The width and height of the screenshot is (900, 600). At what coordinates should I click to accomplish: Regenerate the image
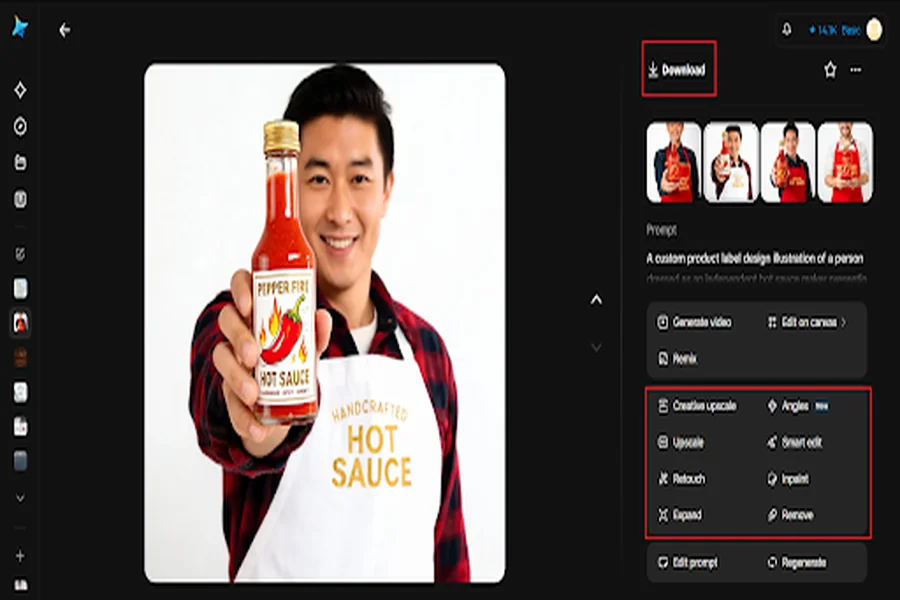[x=797, y=563]
